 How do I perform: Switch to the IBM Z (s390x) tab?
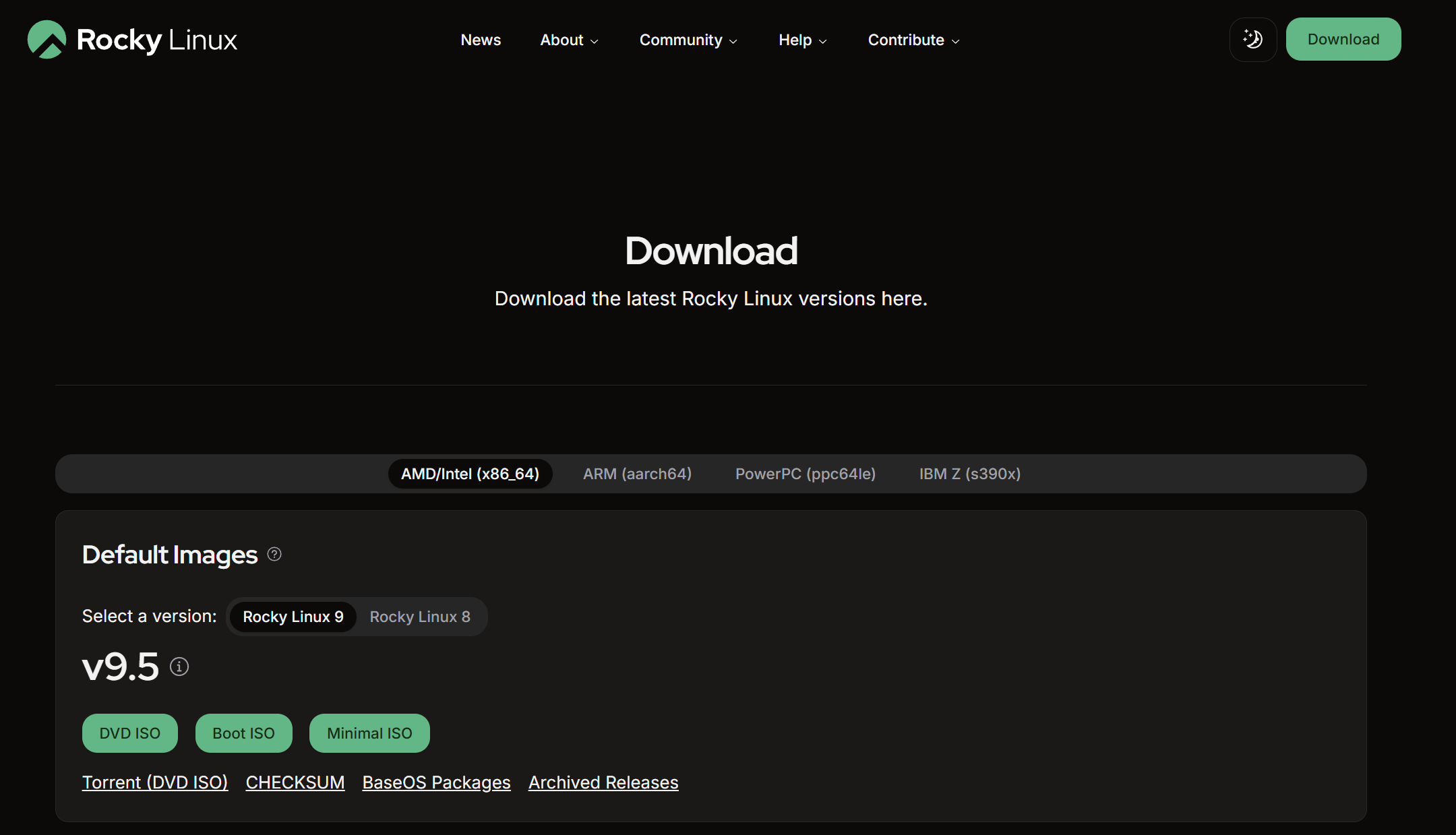pos(970,474)
